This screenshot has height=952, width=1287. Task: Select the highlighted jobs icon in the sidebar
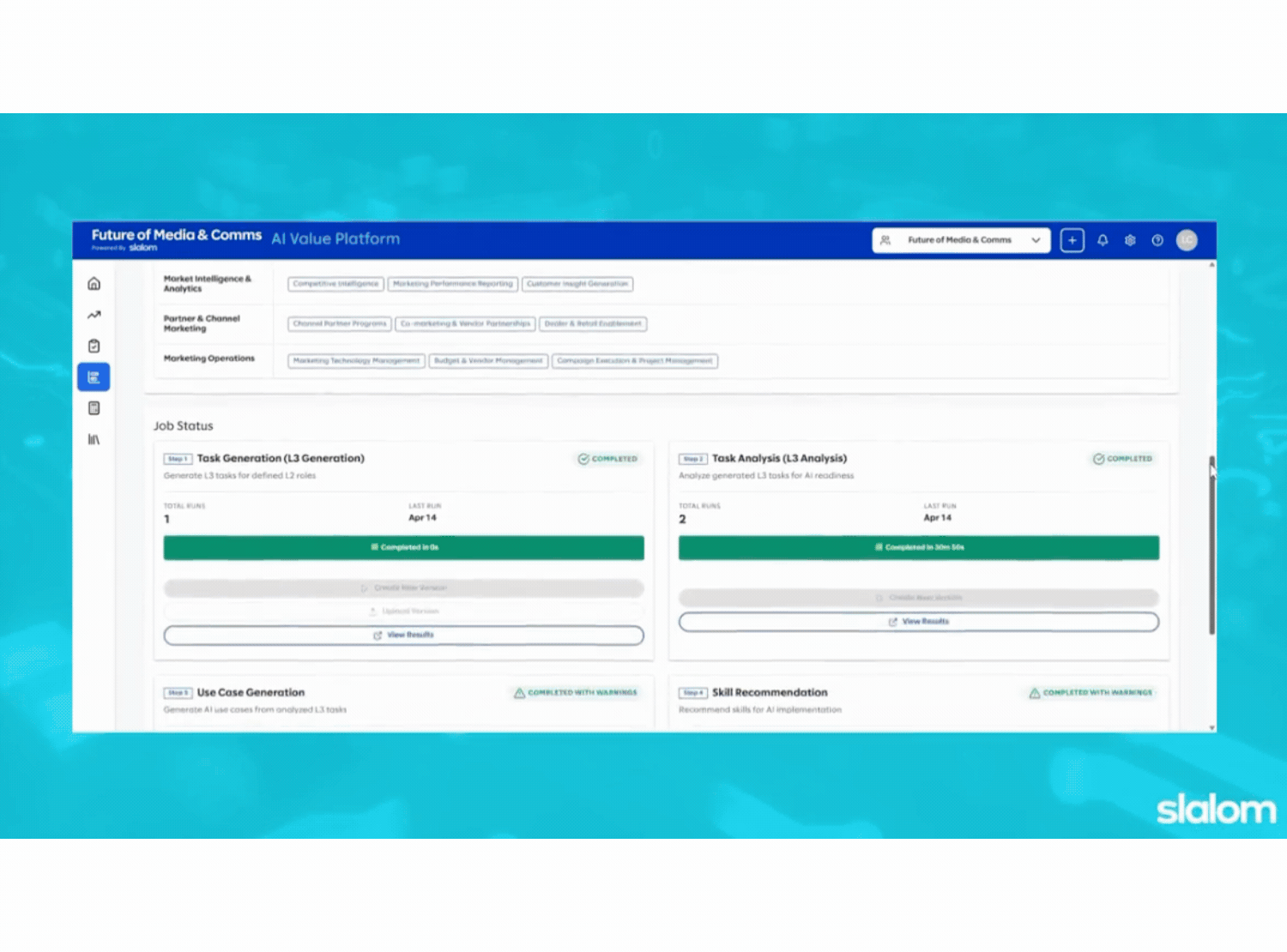(94, 377)
